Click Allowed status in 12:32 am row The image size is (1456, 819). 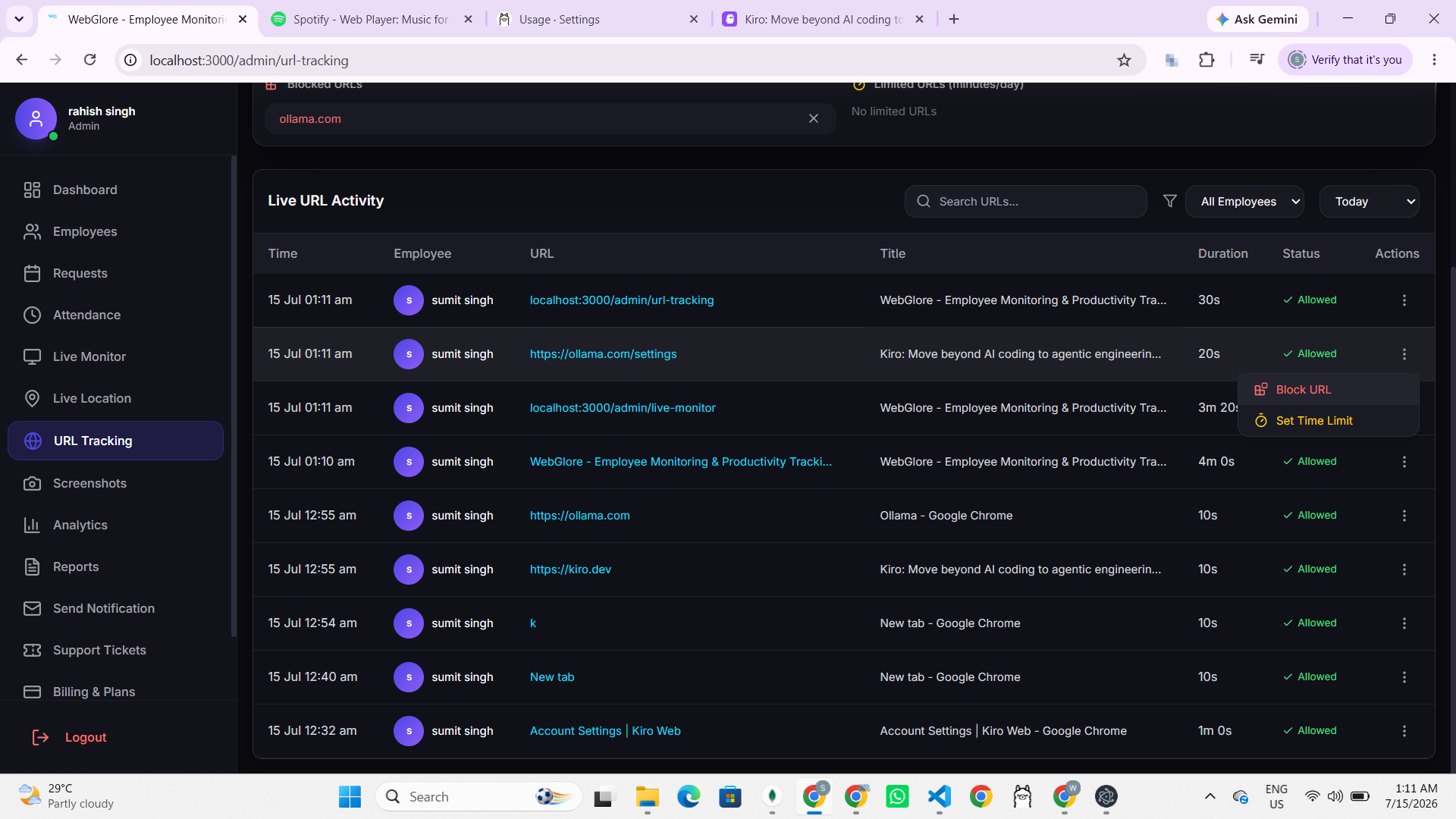pyautogui.click(x=1310, y=731)
